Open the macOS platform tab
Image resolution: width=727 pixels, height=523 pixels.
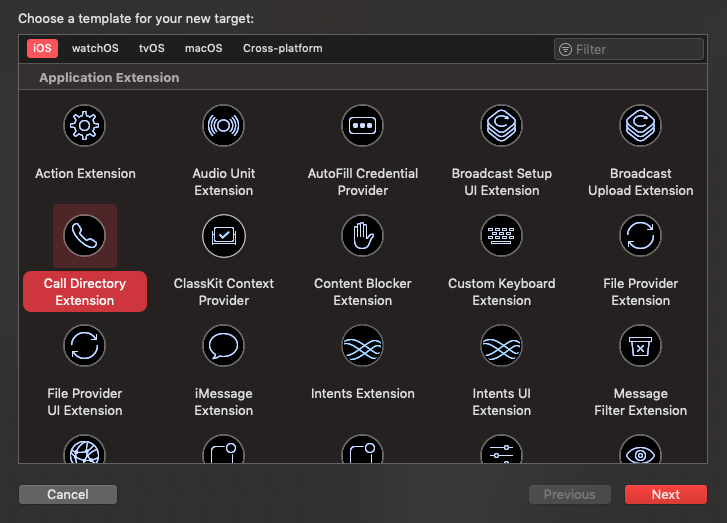point(204,48)
